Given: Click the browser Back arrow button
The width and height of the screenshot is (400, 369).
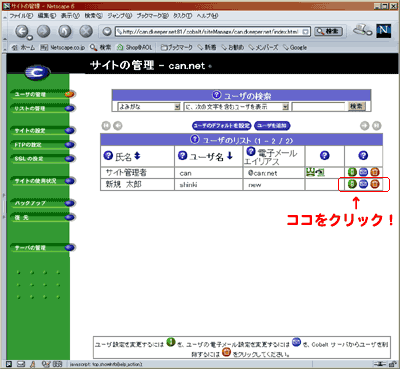Looking at the screenshot, I should click(x=22, y=31).
